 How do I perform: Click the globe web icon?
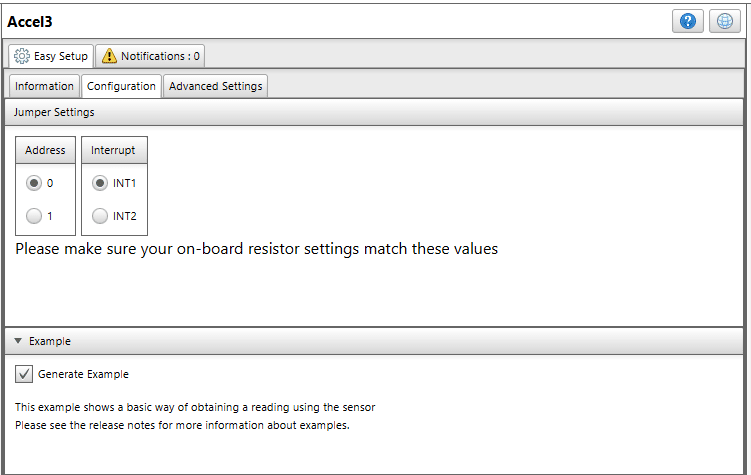pos(724,22)
